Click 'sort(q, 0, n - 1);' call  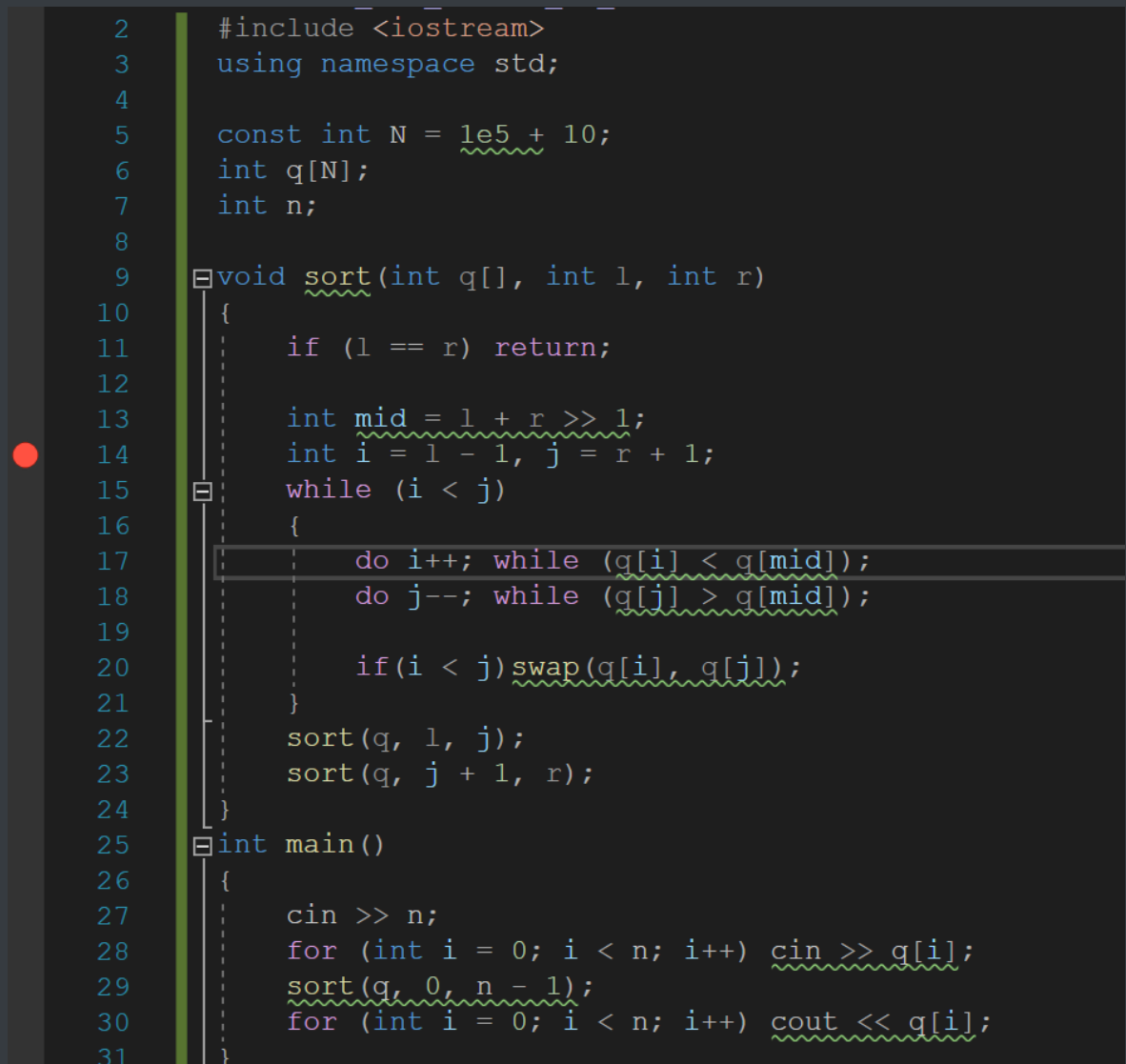point(440,987)
